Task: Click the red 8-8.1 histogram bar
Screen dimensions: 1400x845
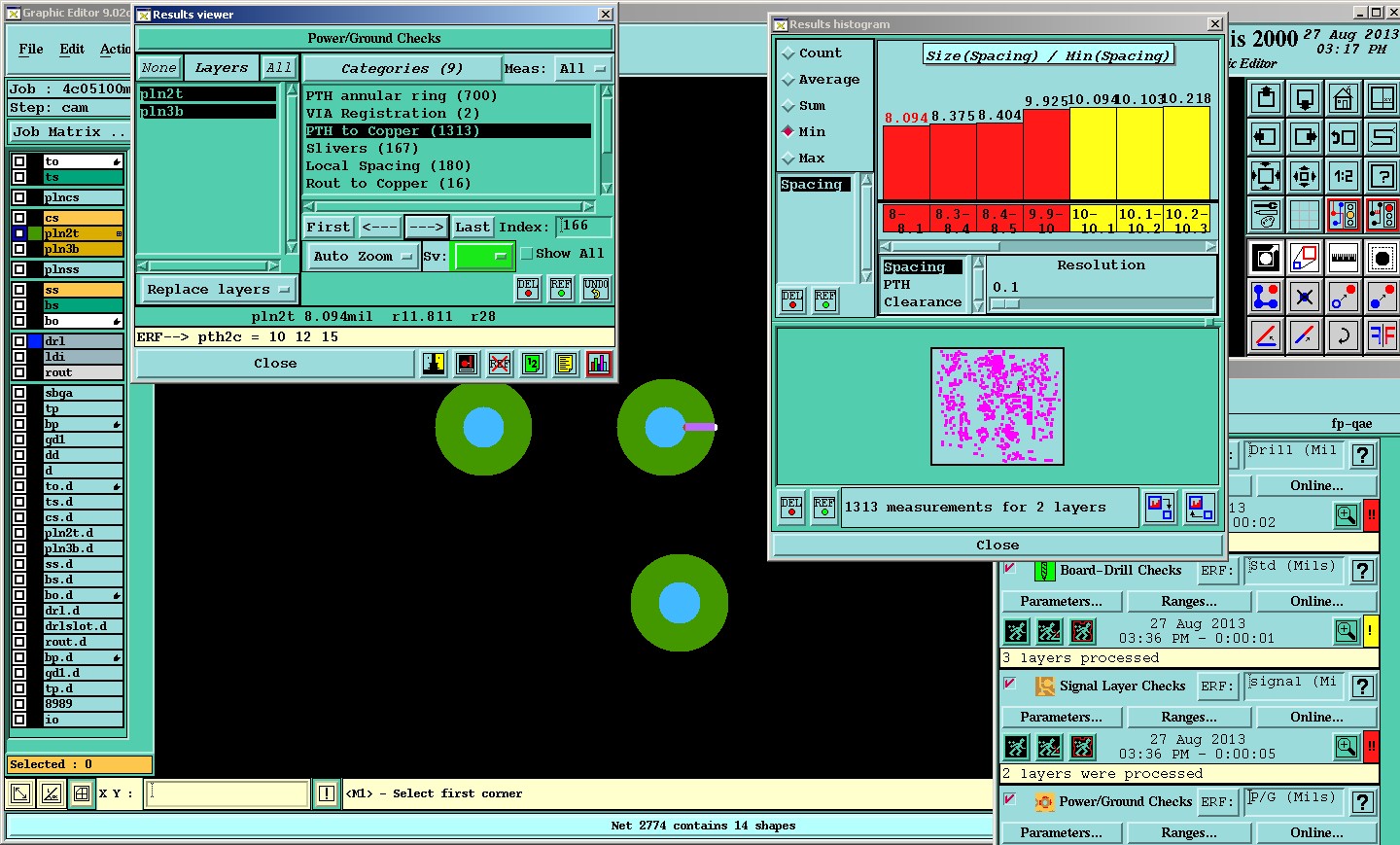Action: pos(906,163)
